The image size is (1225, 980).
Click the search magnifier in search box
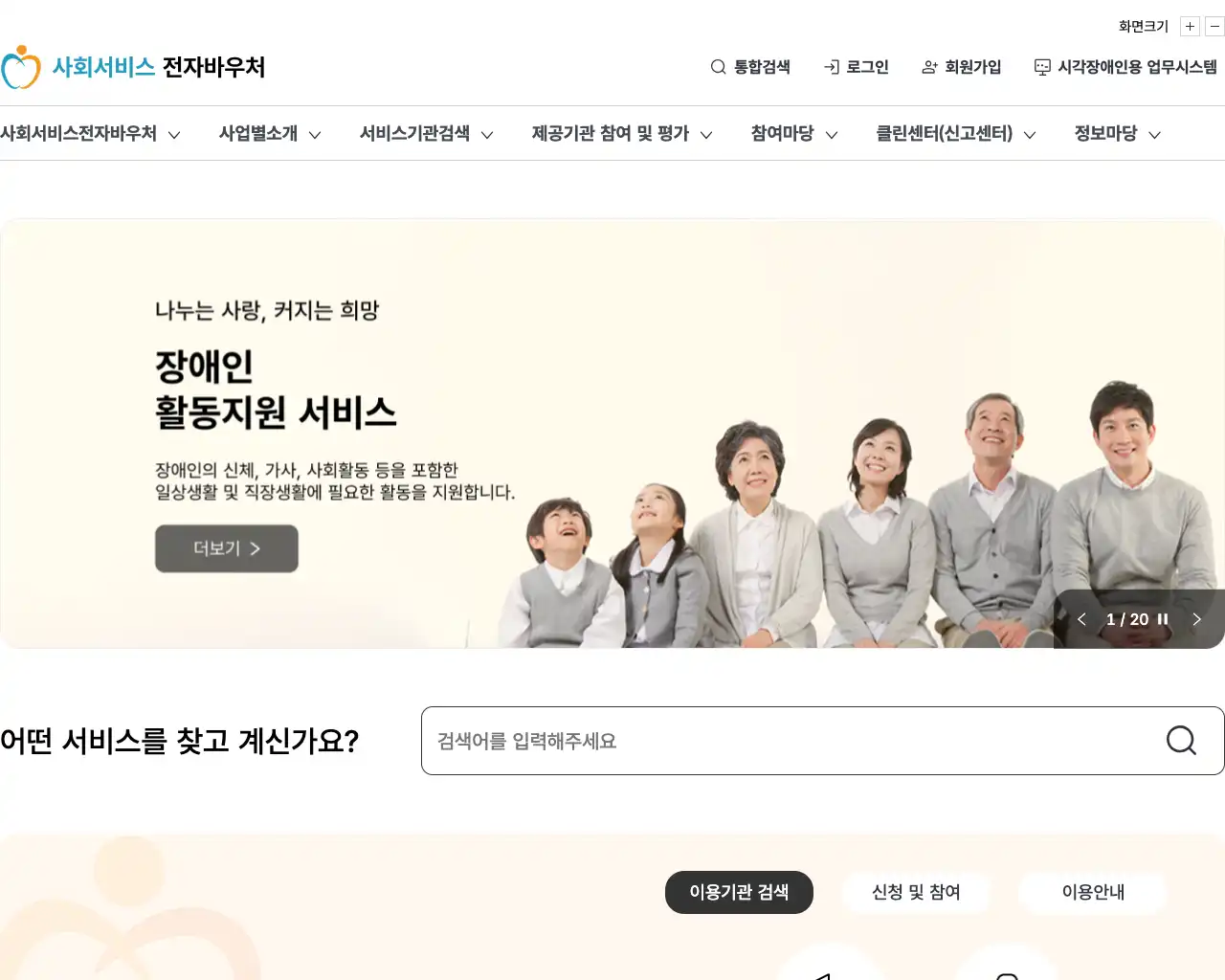[1181, 740]
